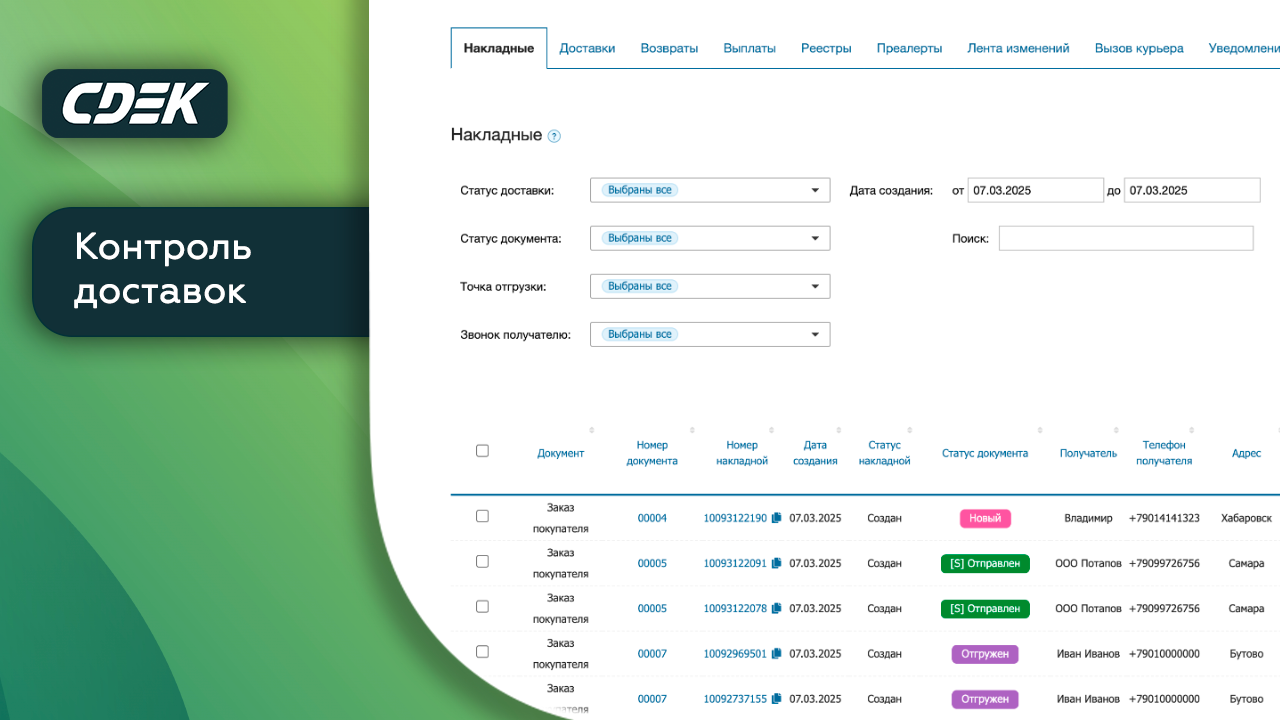Screen dimensions: 1280x720
Task: Copy waybill number 10092737155
Action: point(776,699)
